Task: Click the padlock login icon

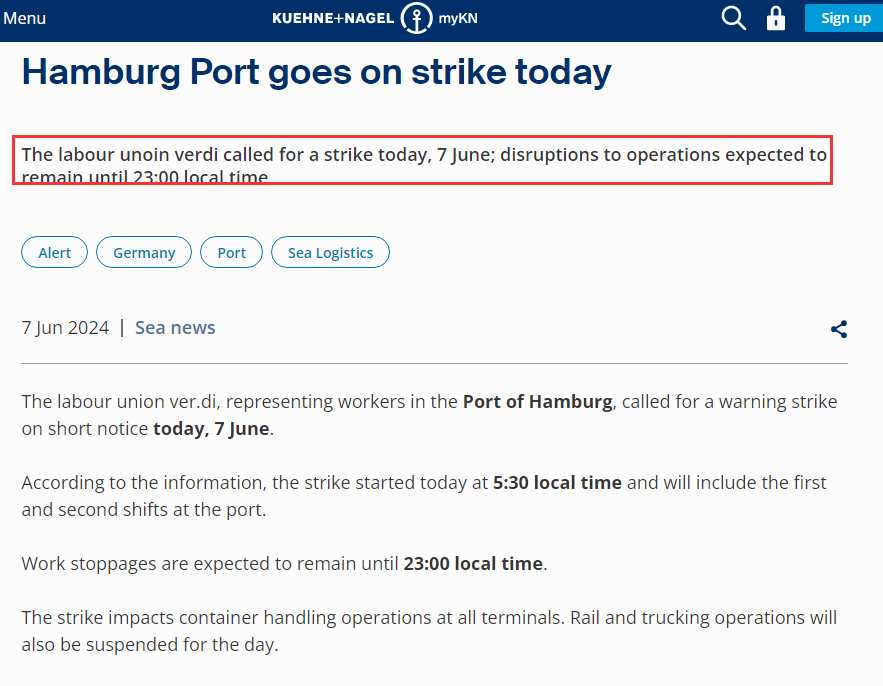Action: [775, 18]
